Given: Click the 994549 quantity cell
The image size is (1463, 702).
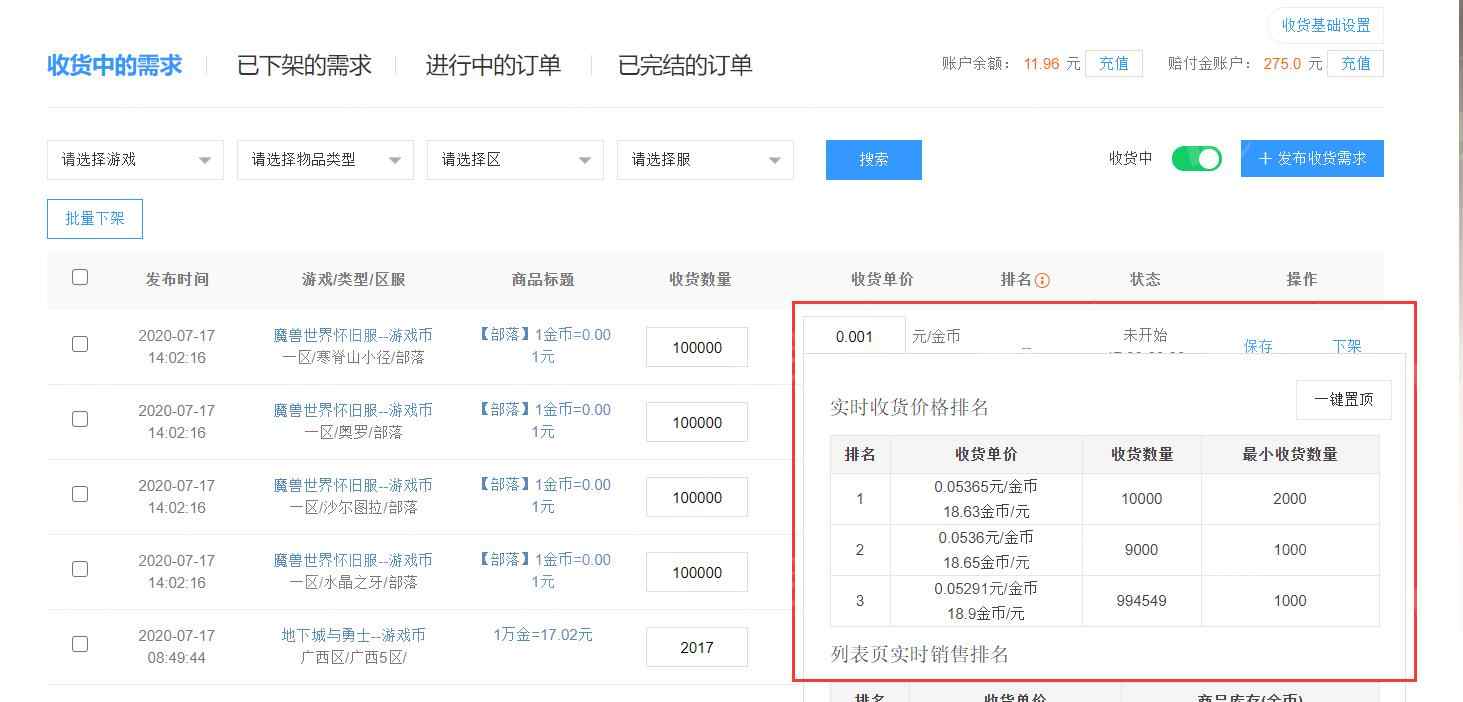Looking at the screenshot, I should 1142,601.
